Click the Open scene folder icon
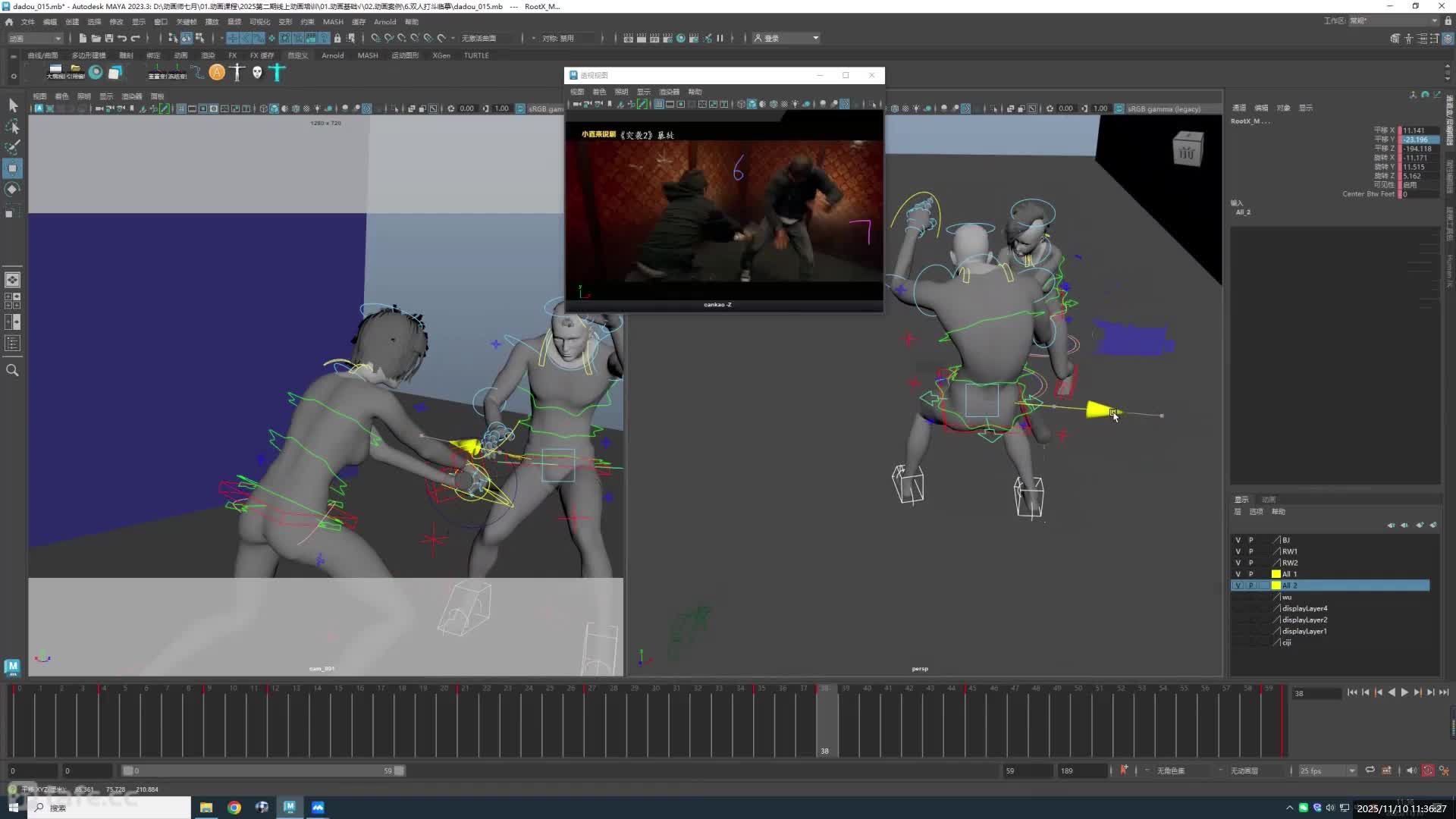Screen dimensions: 1456x819 pos(96,38)
